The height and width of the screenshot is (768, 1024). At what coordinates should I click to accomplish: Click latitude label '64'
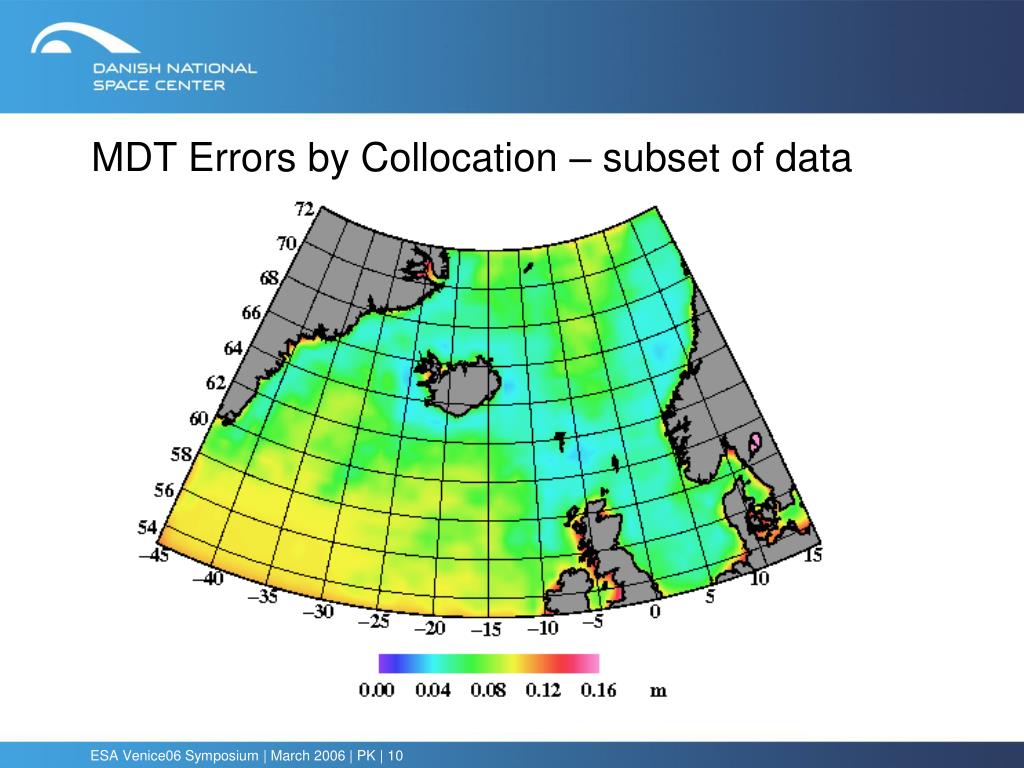[x=234, y=348]
